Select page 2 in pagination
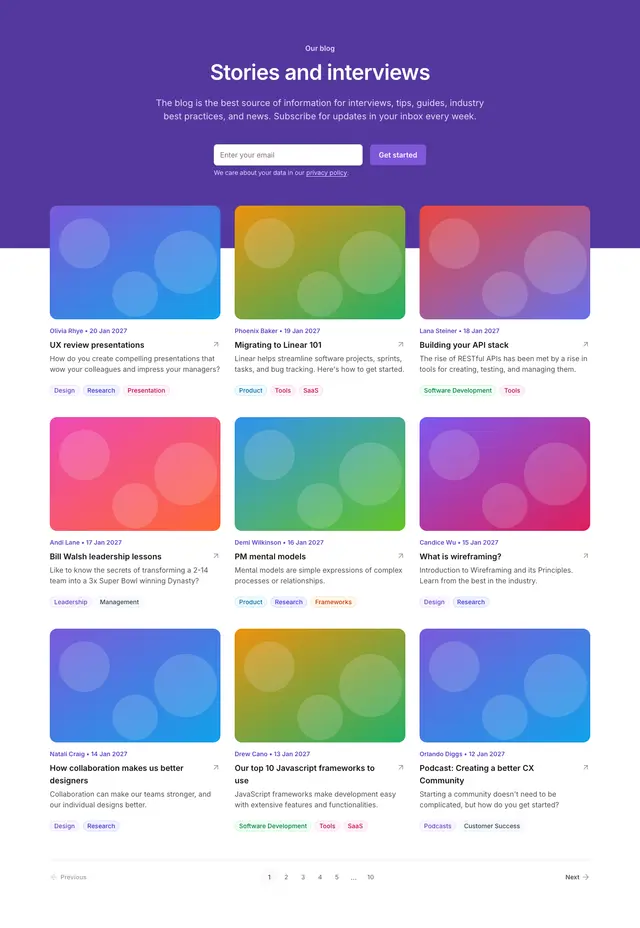The height and width of the screenshot is (928, 640). coord(286,877)
